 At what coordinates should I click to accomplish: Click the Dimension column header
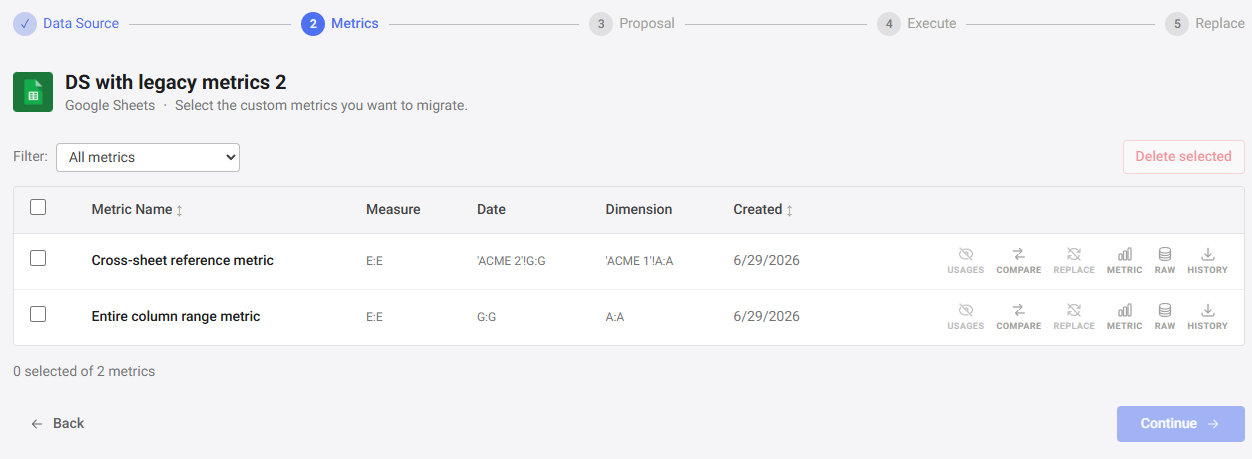(x=639, y=210)
